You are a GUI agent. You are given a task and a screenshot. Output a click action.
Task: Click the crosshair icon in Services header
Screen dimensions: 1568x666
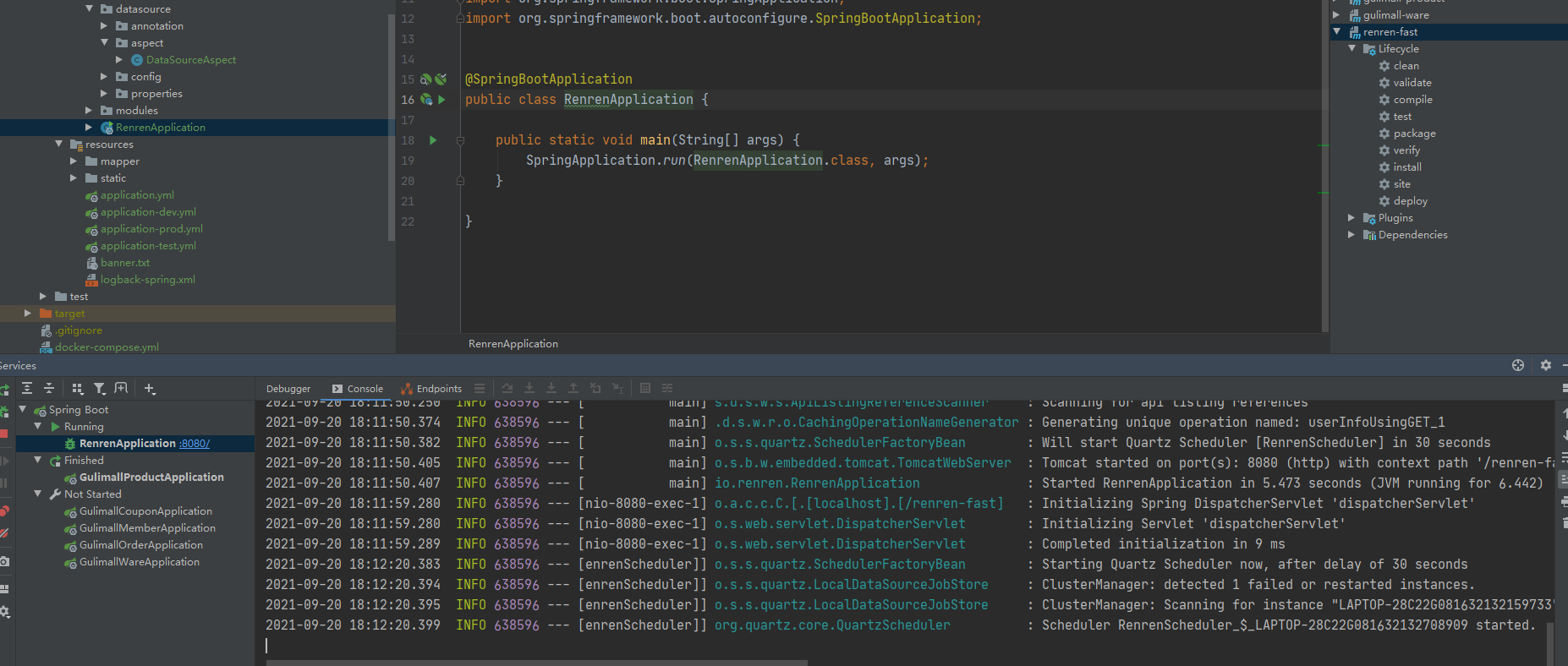click(1518, 365)
